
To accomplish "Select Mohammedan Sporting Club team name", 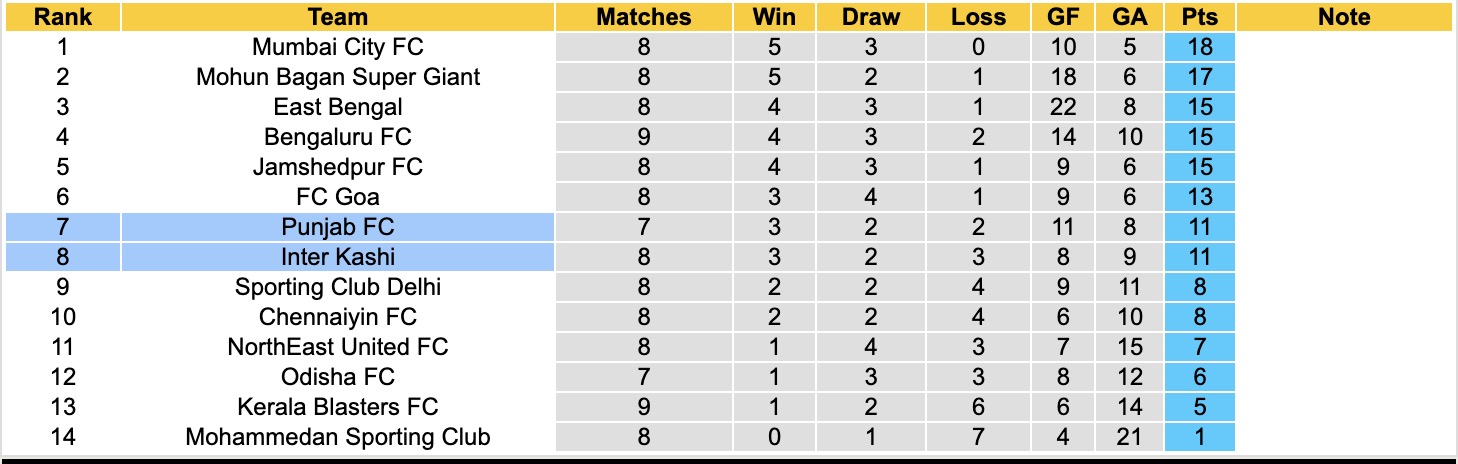I will pyautogui.click(x=338, y=437).
